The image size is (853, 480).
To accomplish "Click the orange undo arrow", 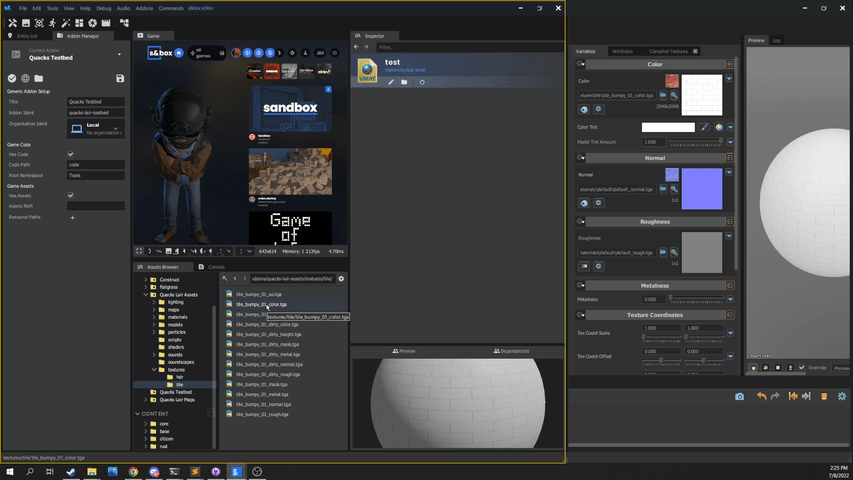I will pos(762,396).
